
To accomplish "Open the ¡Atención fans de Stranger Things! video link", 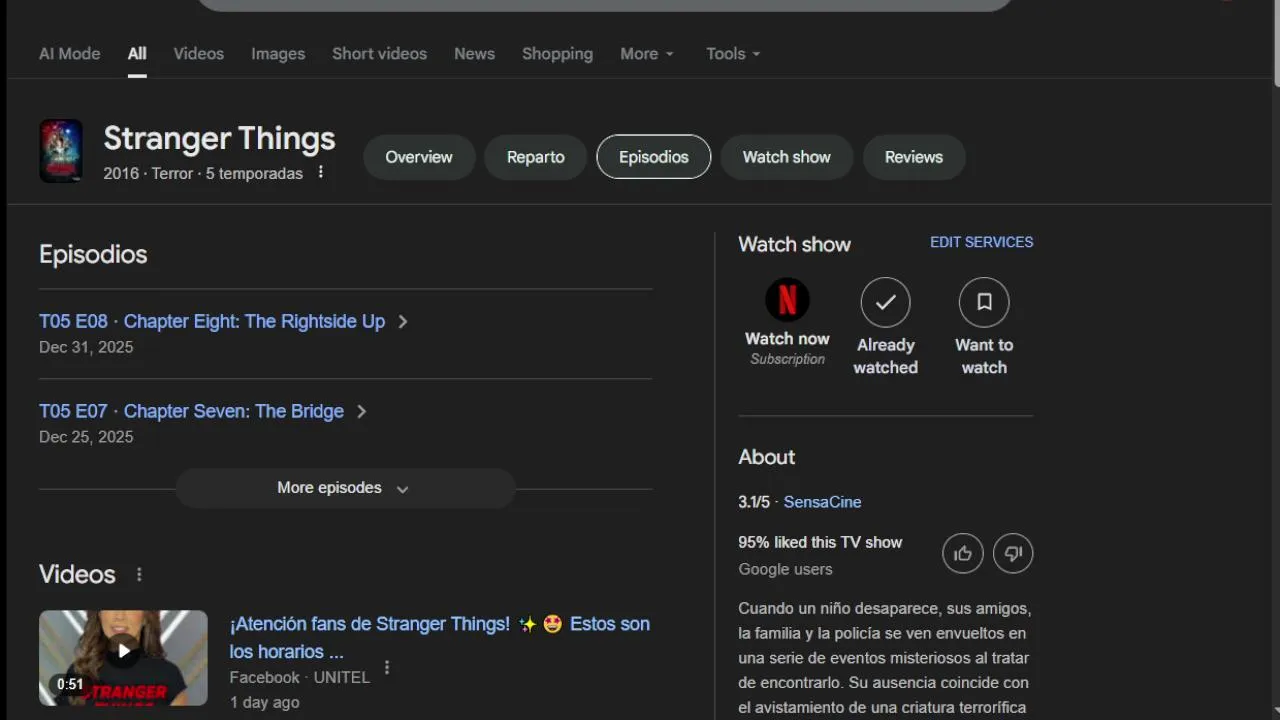I will [x=439, y=637].
